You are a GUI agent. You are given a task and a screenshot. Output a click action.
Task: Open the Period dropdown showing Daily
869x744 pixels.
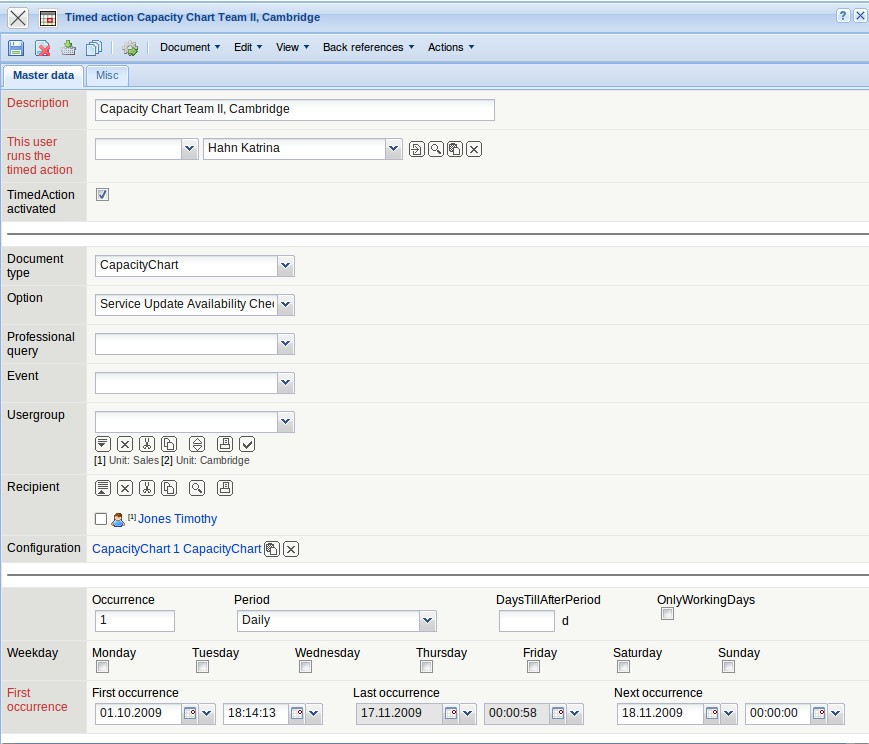click(x=428, y=621)
